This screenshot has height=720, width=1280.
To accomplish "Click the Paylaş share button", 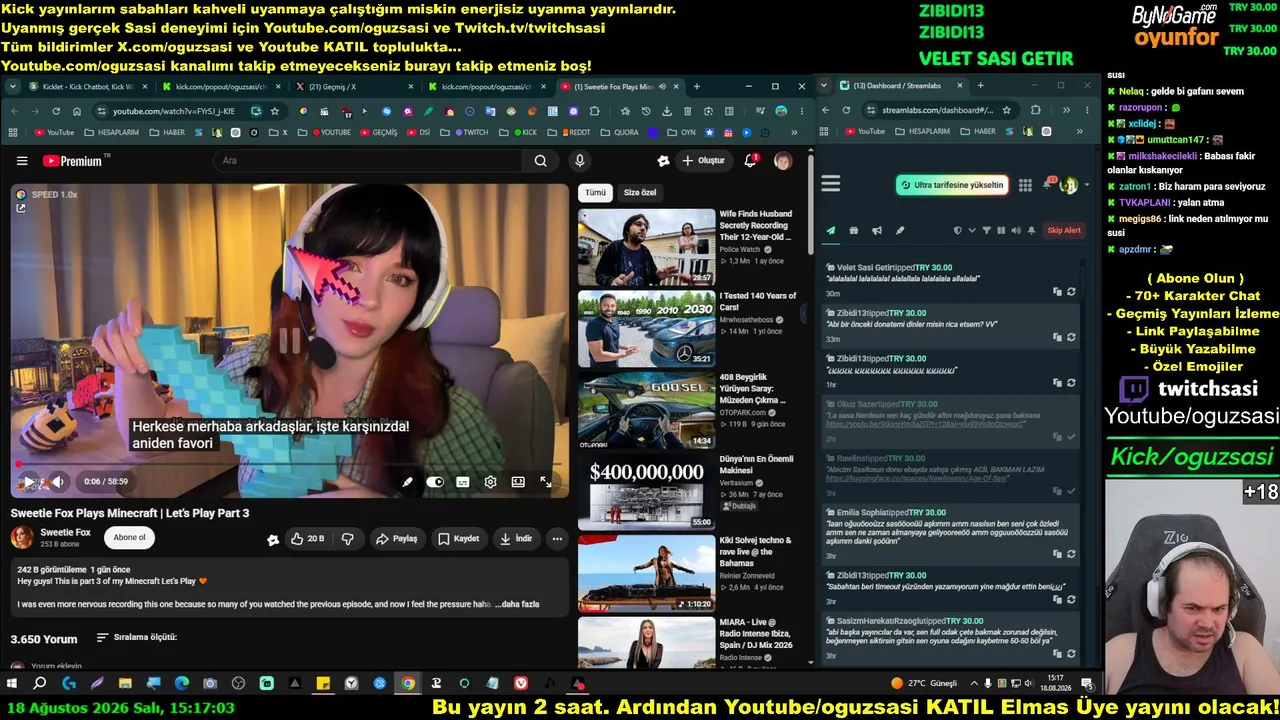I will pyautogui.click(x=397, y=539).
